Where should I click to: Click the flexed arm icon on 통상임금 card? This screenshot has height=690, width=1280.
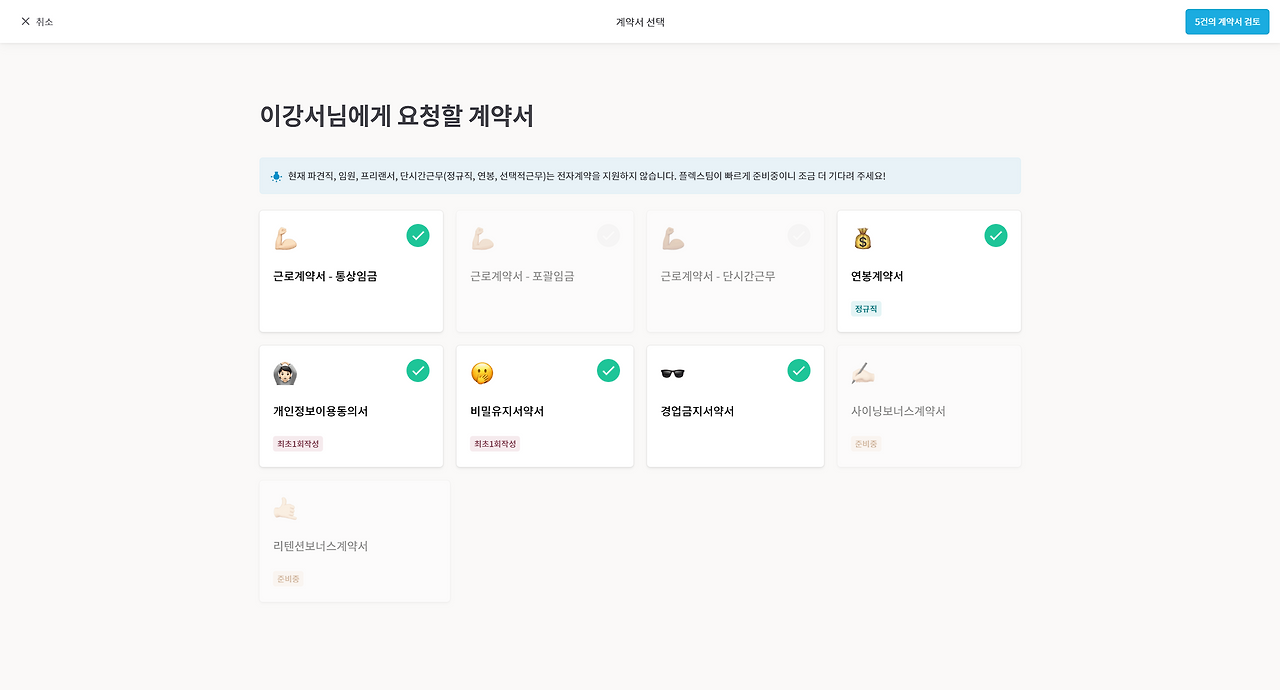point(285,239)
